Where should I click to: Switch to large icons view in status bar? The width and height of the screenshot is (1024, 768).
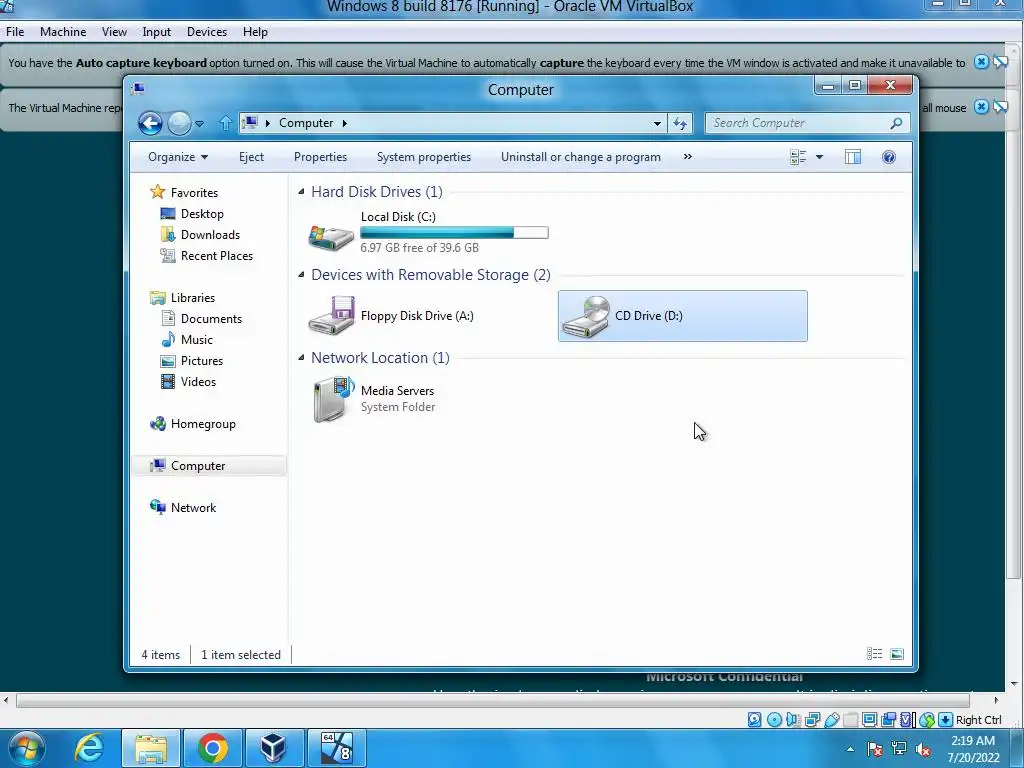[x=897, y=654]
